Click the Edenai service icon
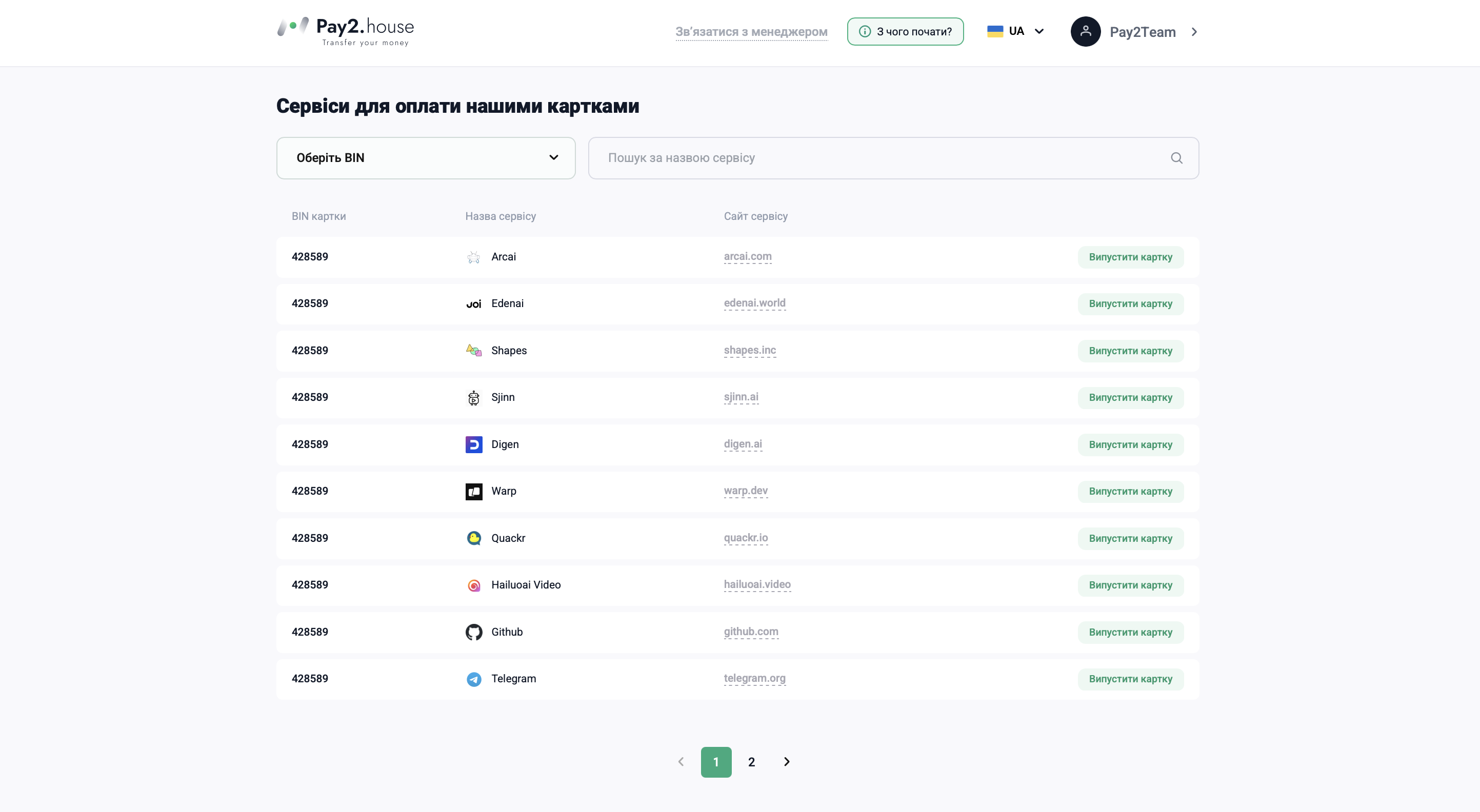 [x=473, y=304]
